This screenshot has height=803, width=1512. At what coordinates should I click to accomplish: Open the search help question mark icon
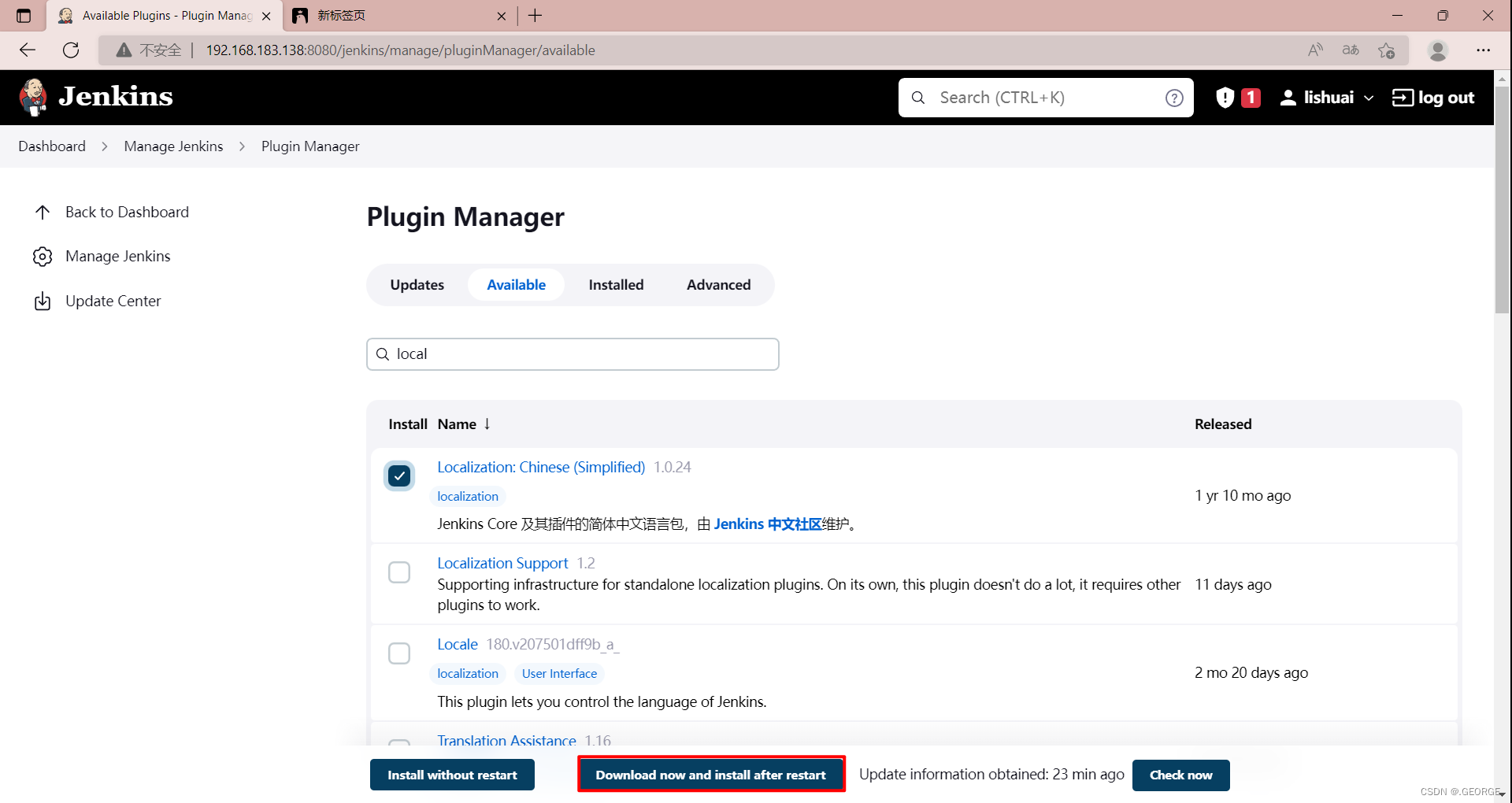[1174, 98]
